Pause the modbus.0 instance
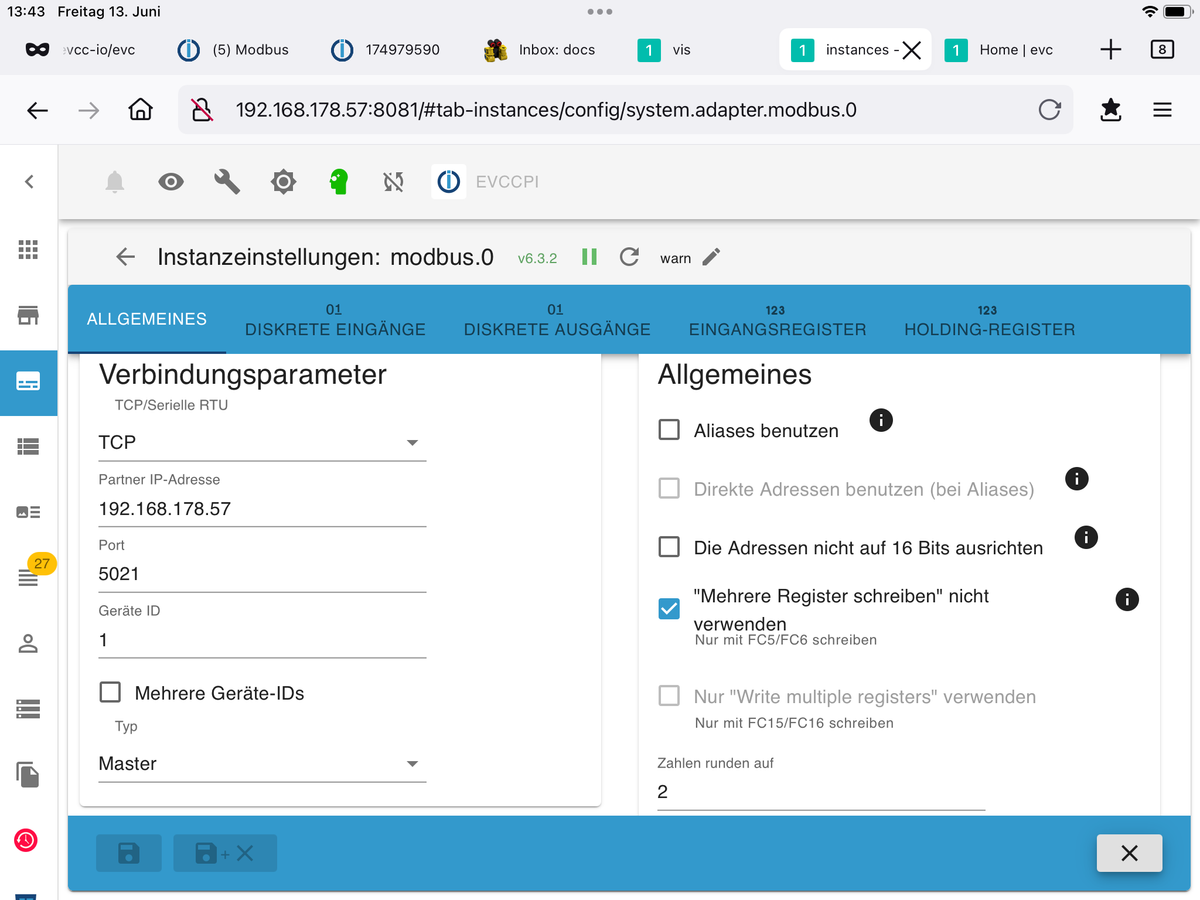 click(x=589, y=257)
